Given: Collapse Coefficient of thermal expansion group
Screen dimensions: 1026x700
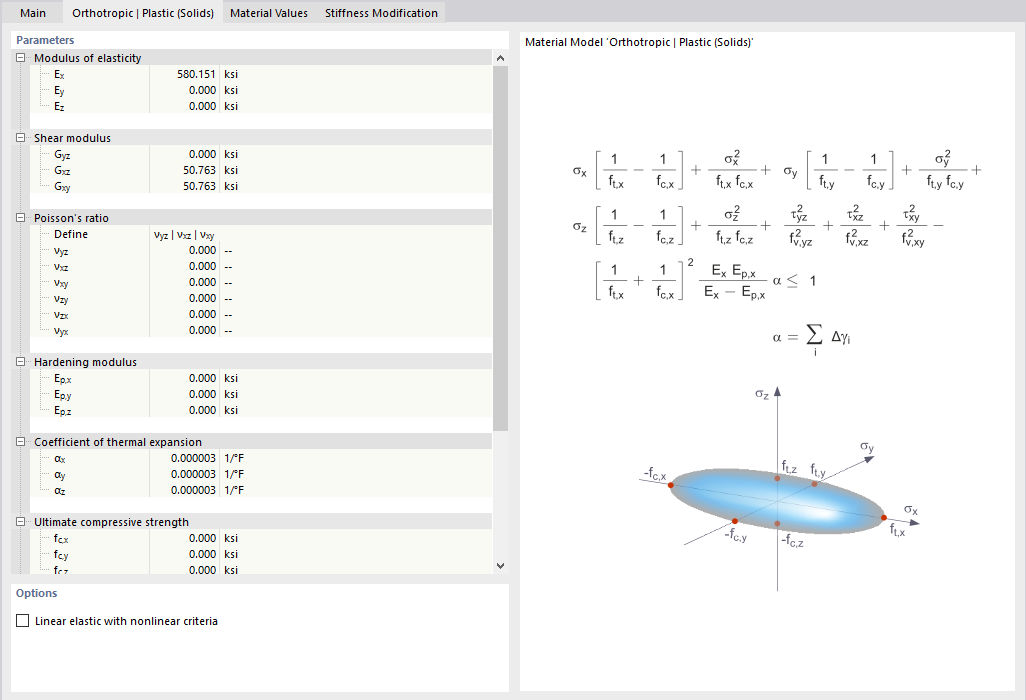Looking at the screenshot, I should click(20, 442).
